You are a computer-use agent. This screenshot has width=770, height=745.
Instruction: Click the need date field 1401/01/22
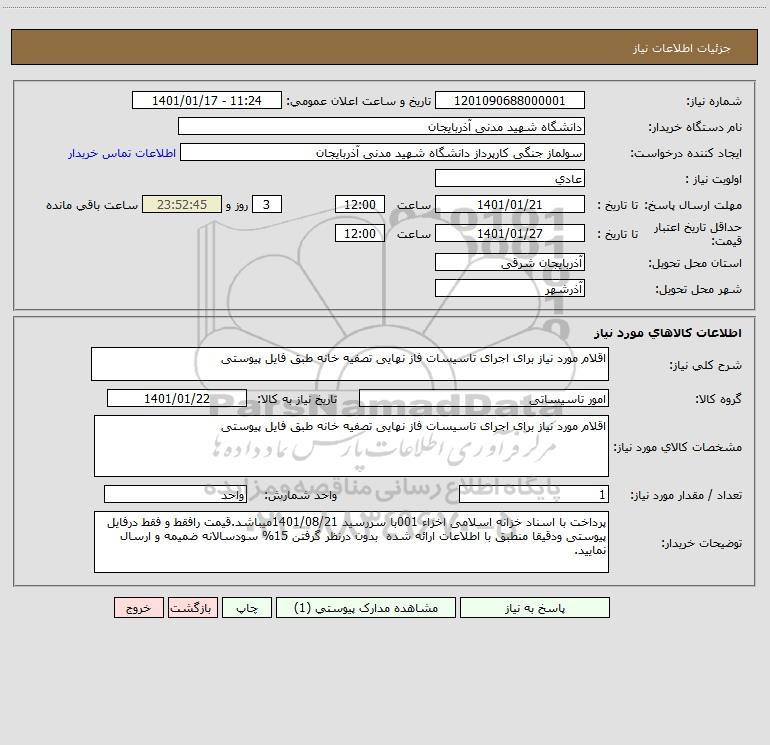coord(177,398)
